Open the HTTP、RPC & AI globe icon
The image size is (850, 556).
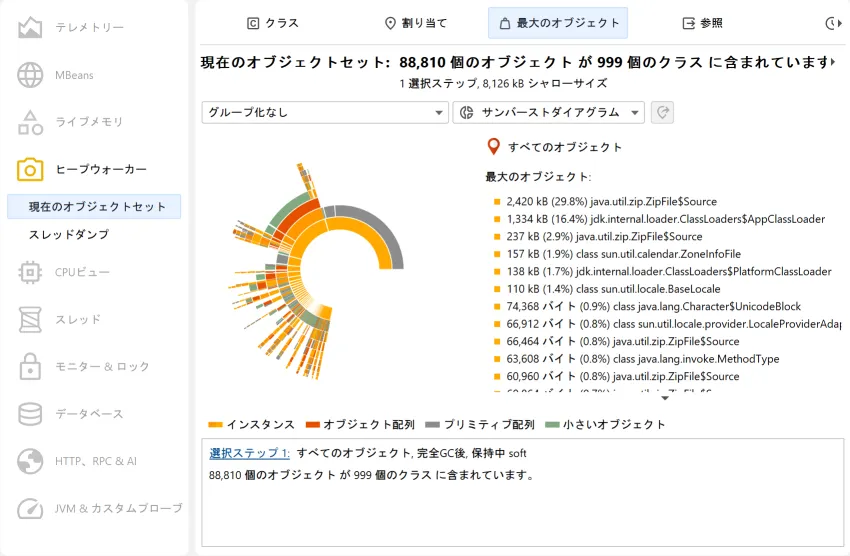30,461
